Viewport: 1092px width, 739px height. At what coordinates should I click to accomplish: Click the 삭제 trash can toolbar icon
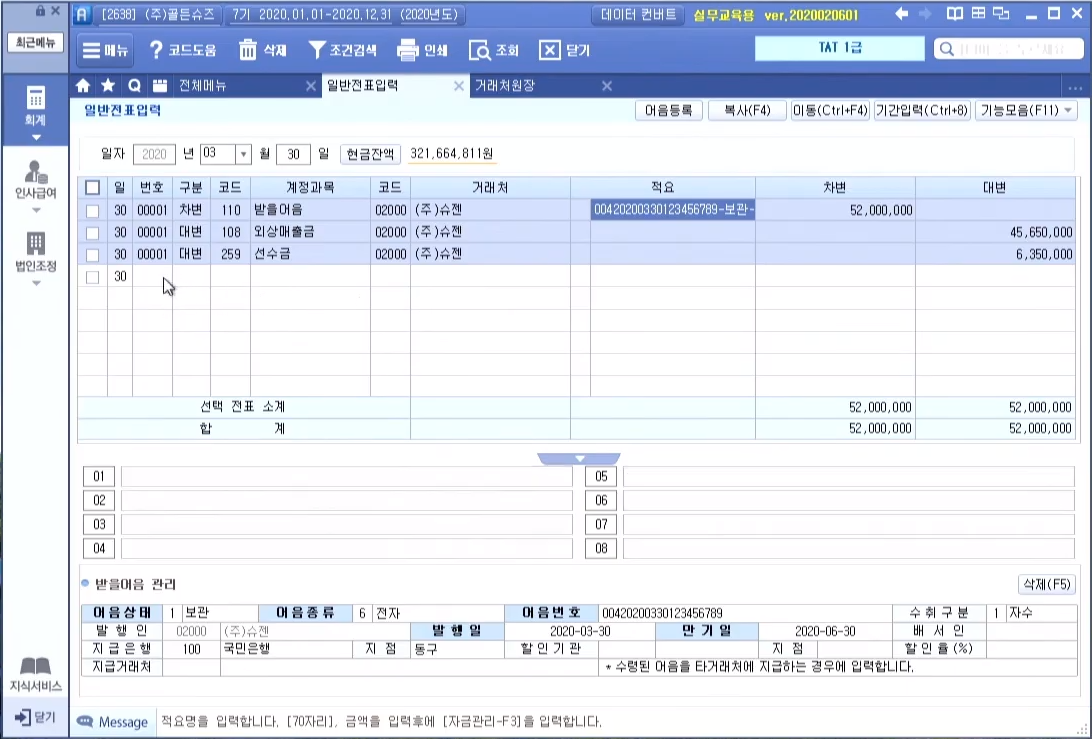(248, 50)
